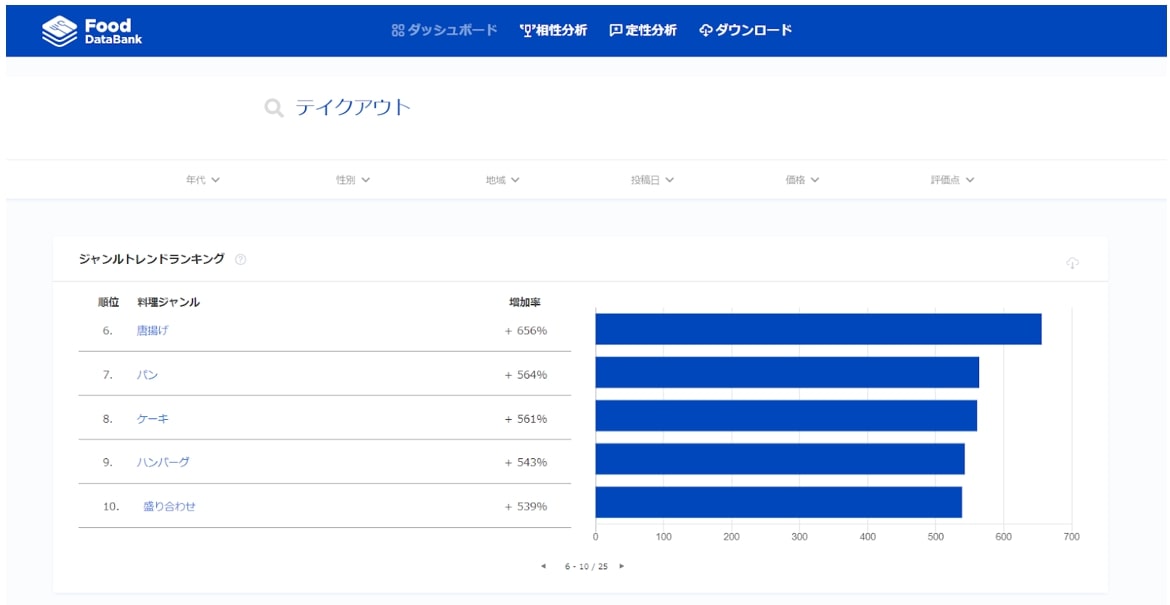Click the search magnifier icon

(x=273, y=108)
